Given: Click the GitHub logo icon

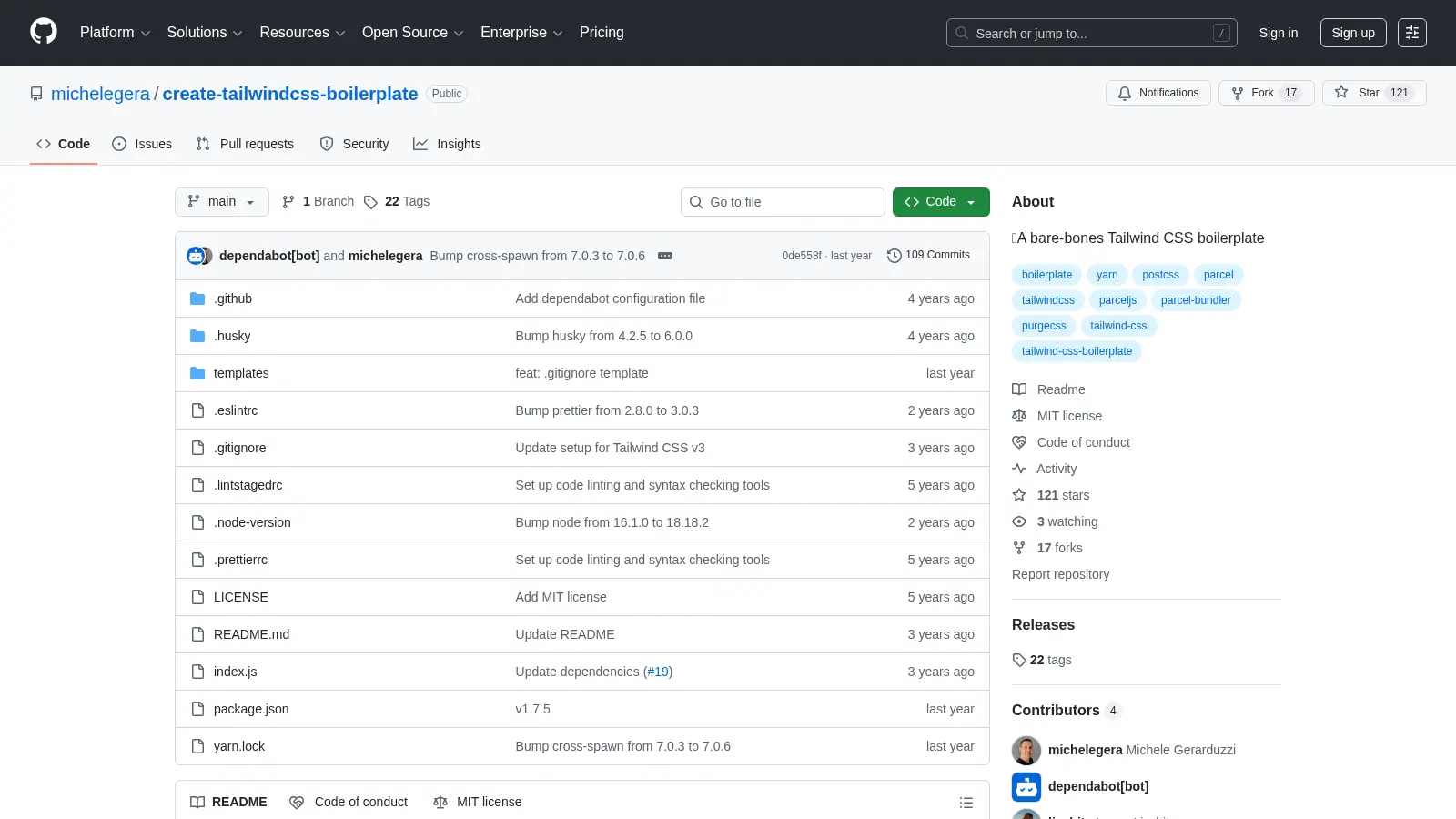Looking at the screenshot, I should [44, 32].
